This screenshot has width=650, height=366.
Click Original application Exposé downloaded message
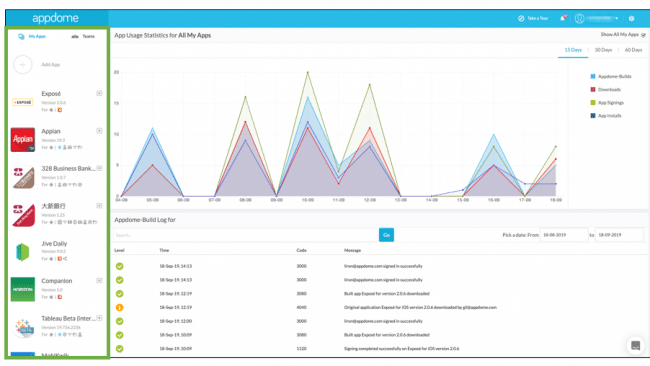[420, 308]
